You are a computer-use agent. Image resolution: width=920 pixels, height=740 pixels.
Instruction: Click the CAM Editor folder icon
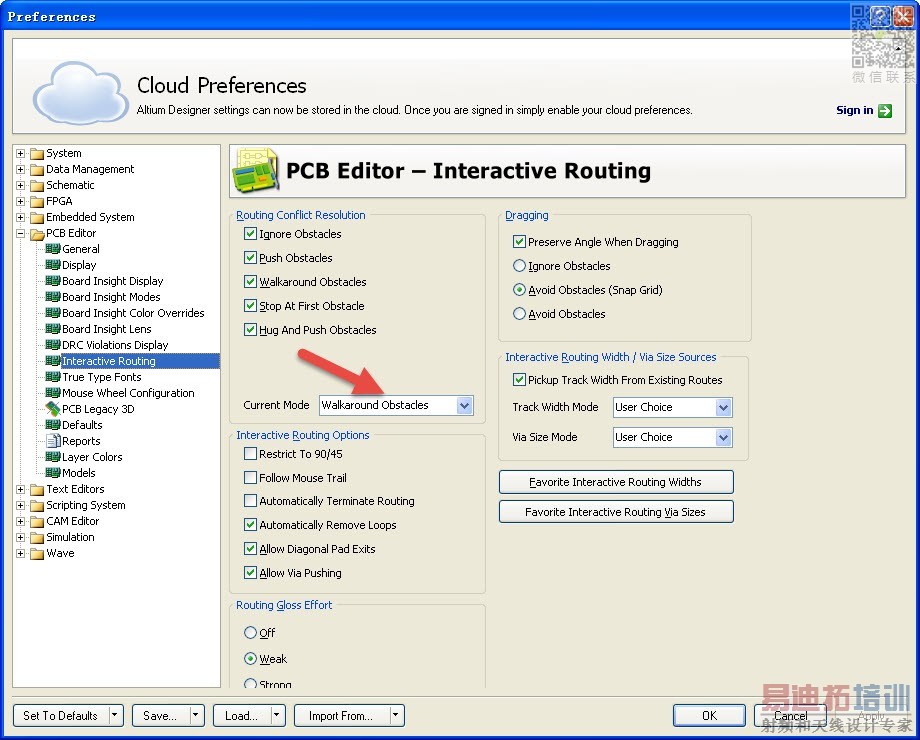click(37, 522)
